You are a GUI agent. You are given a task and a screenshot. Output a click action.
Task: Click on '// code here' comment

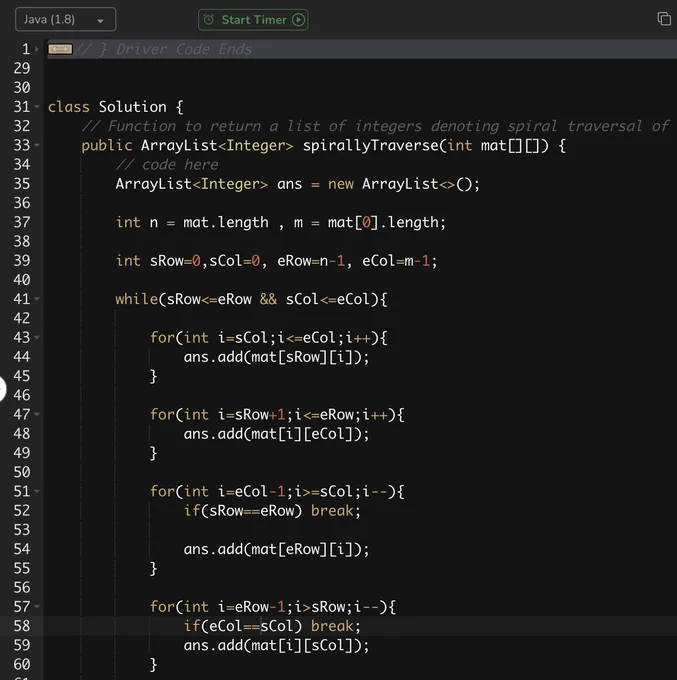point(167,165)
